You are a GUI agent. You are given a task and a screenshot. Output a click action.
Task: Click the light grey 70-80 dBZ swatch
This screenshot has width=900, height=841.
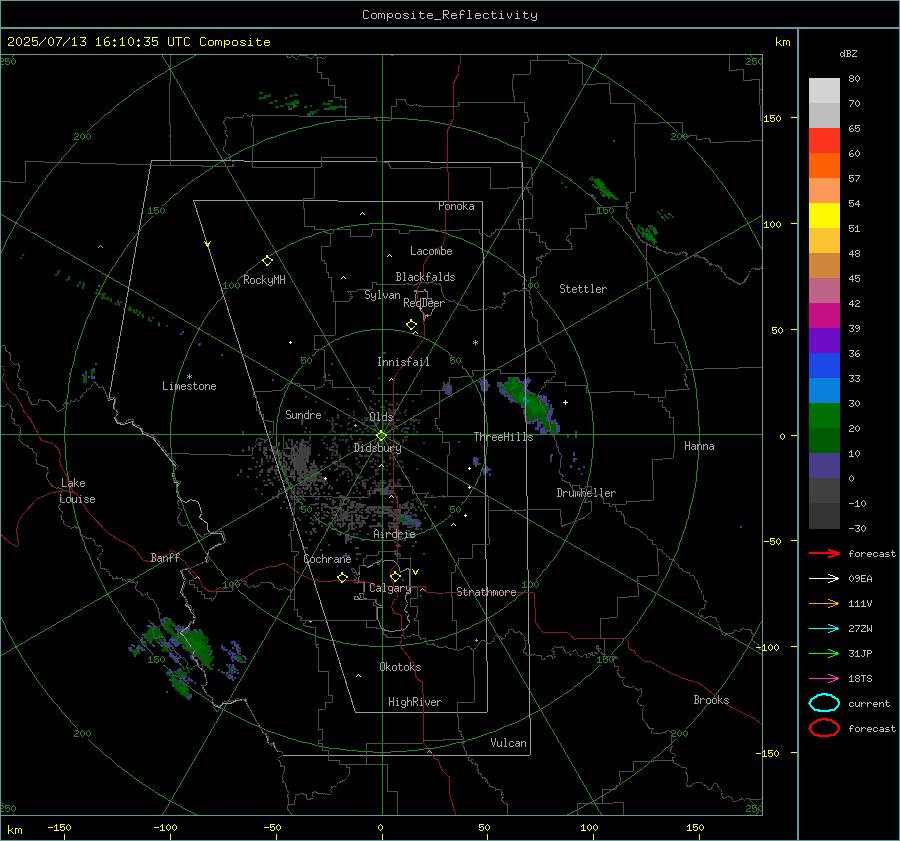click(x=824, y=91)
